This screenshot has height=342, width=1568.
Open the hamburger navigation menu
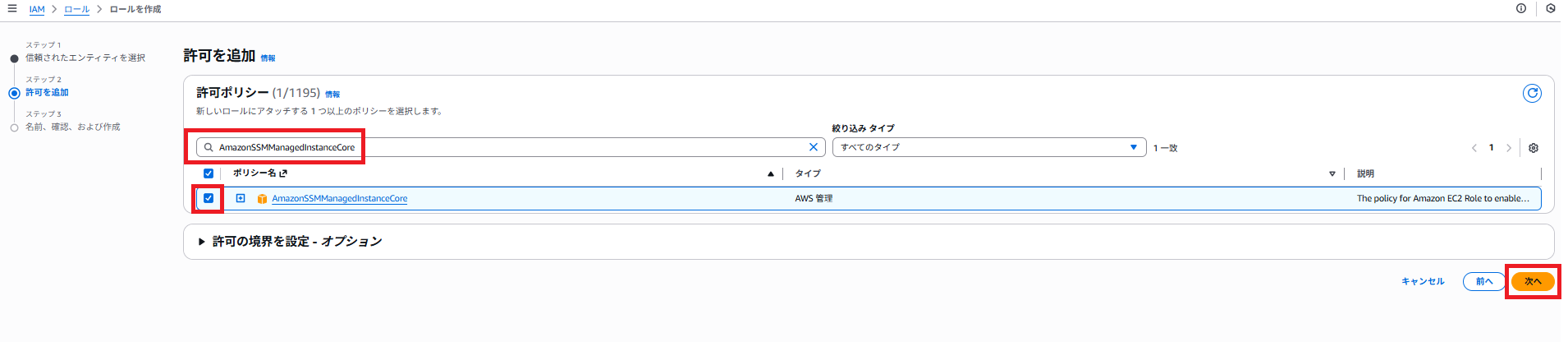coord(12,9)
